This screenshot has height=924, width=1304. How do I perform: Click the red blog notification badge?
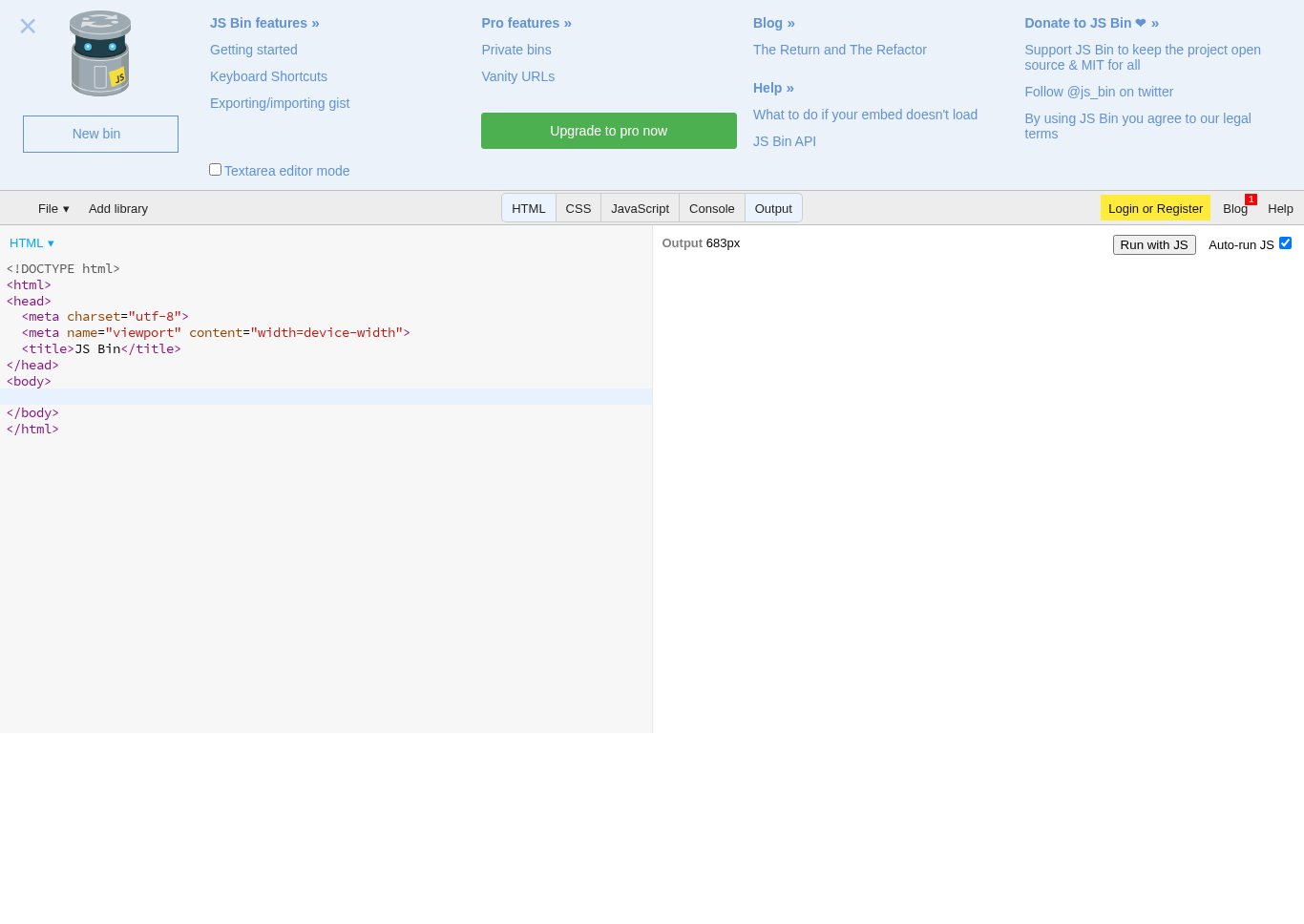click(1251, 199)
